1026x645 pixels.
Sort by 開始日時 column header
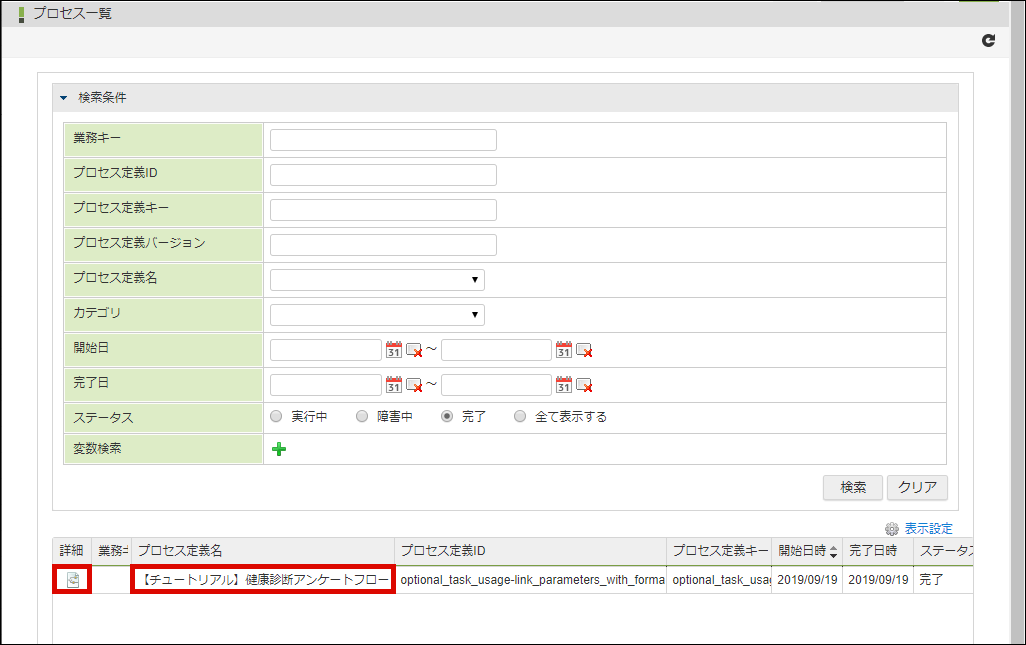coord(807,551)
